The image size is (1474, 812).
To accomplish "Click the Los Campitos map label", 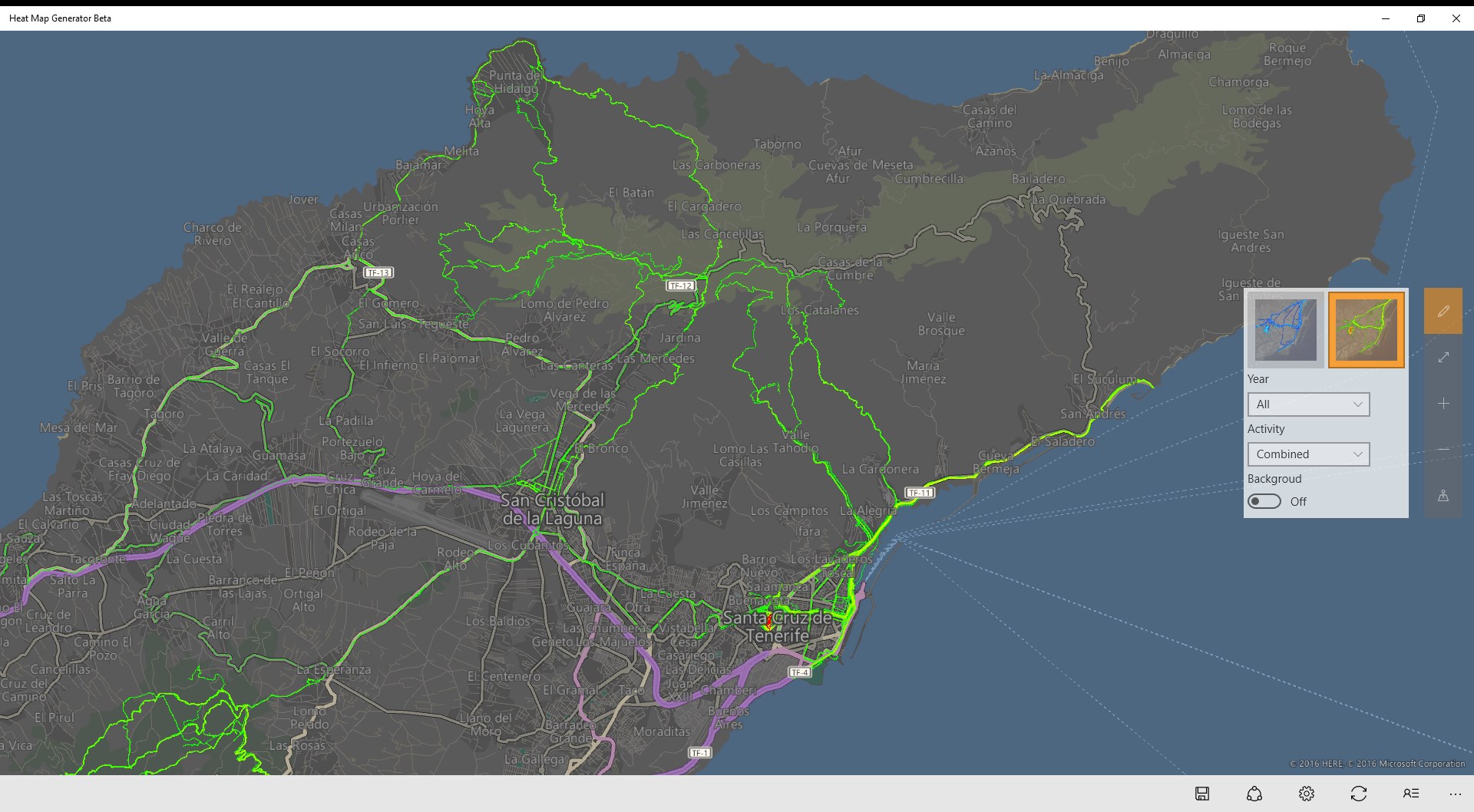I will pos(789,511).
